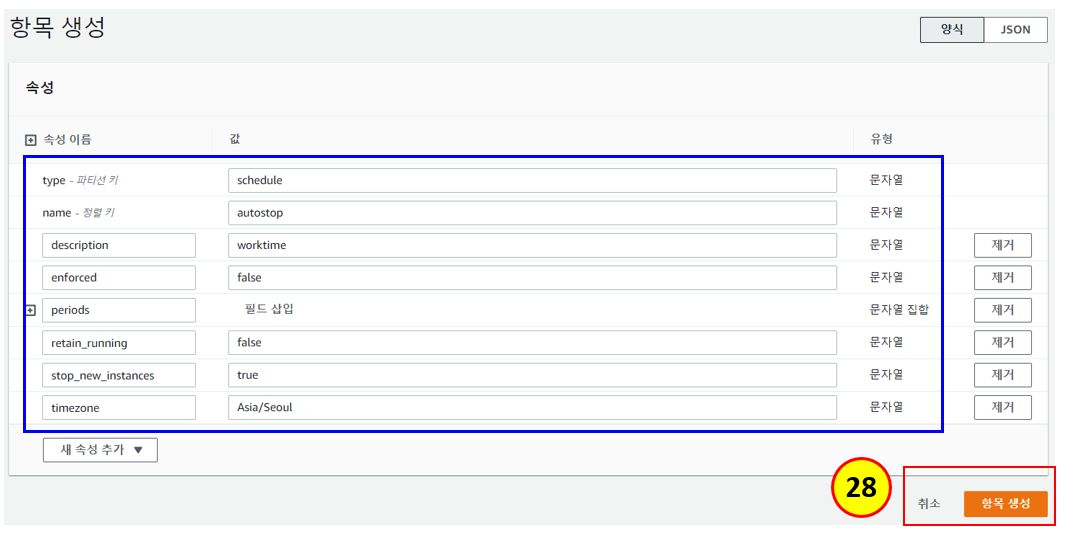Click the type - 파티션 키 label
The width and height of the screenshot is (1068, 533).
(x=81, y=181)
